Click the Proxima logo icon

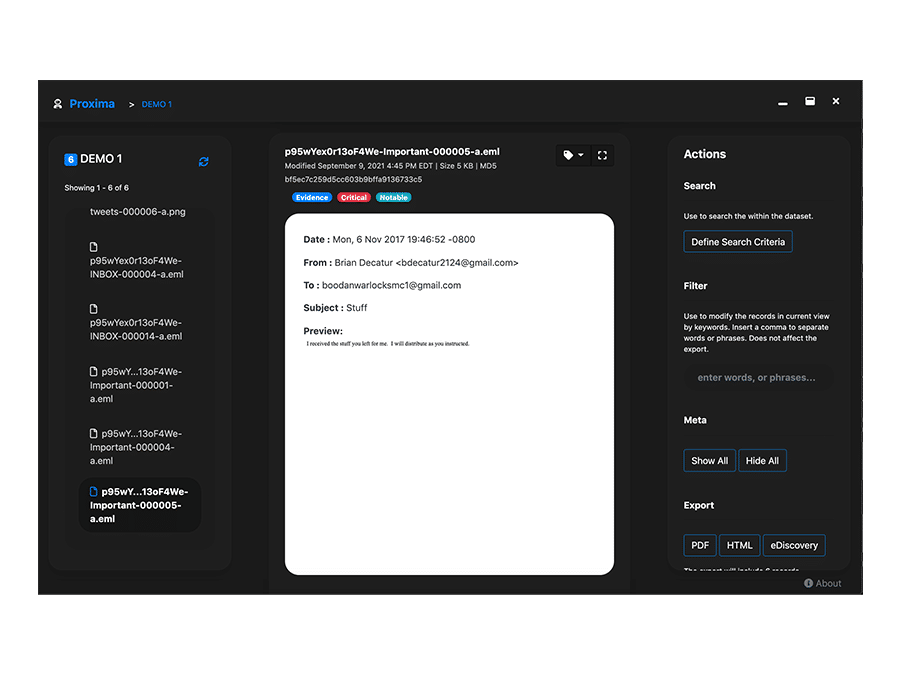tap(58, 104)
